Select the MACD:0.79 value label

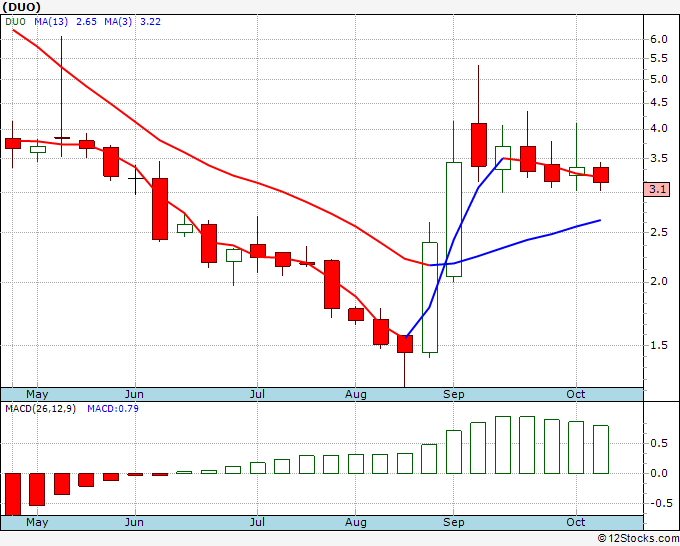point(113,409)
